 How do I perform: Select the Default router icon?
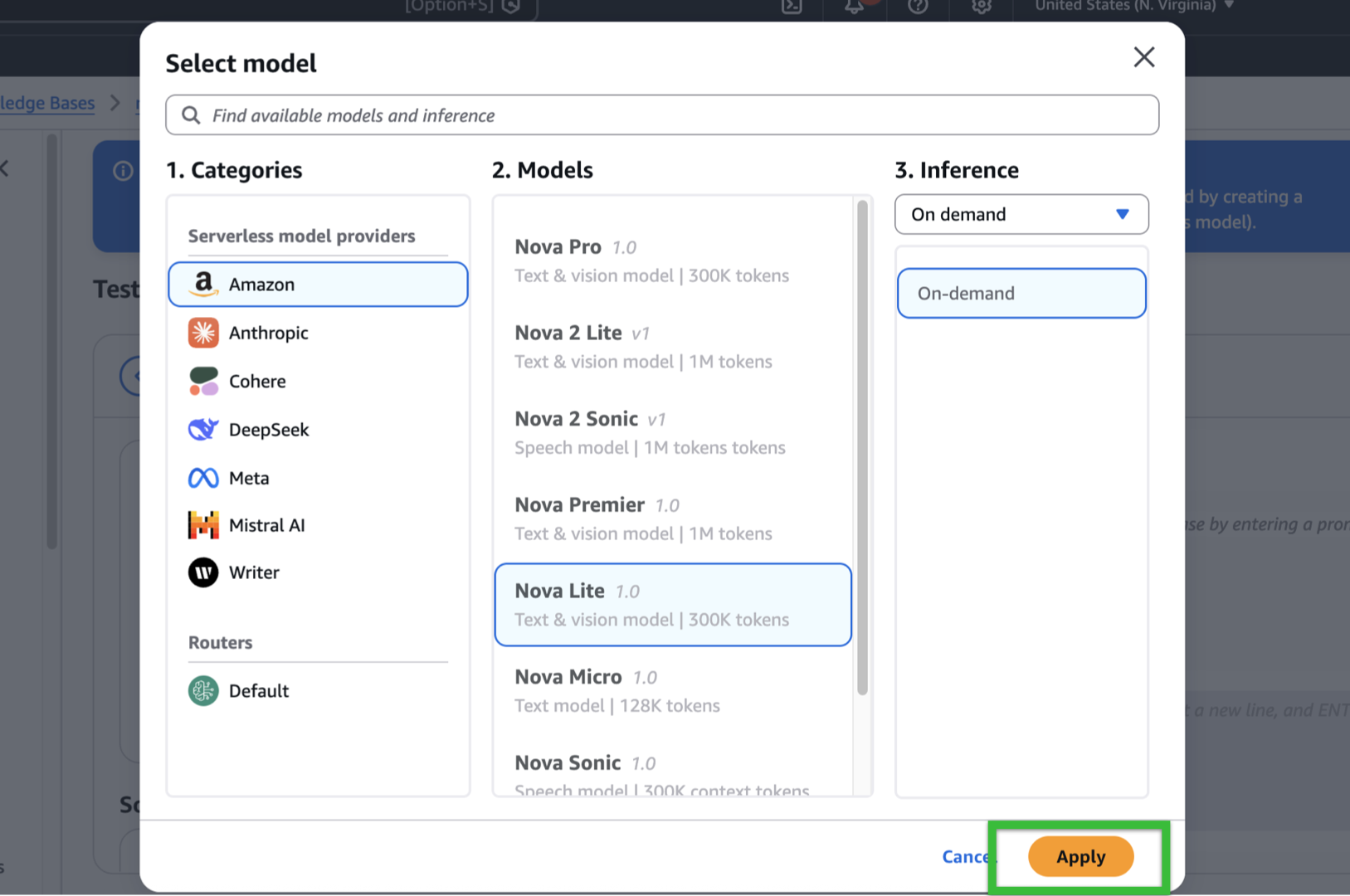coord(203,691)
